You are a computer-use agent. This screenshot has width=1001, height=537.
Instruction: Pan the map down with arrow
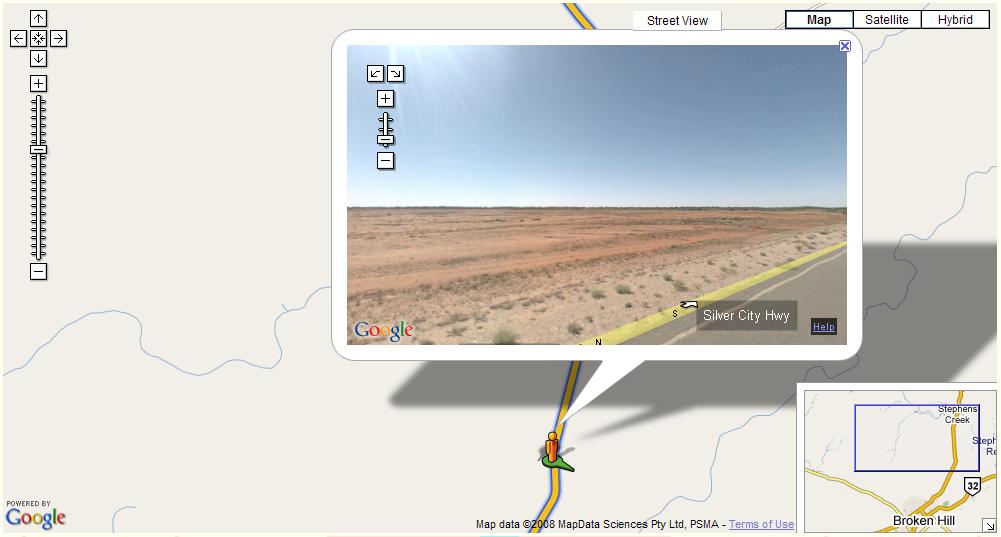coord(38,58)
